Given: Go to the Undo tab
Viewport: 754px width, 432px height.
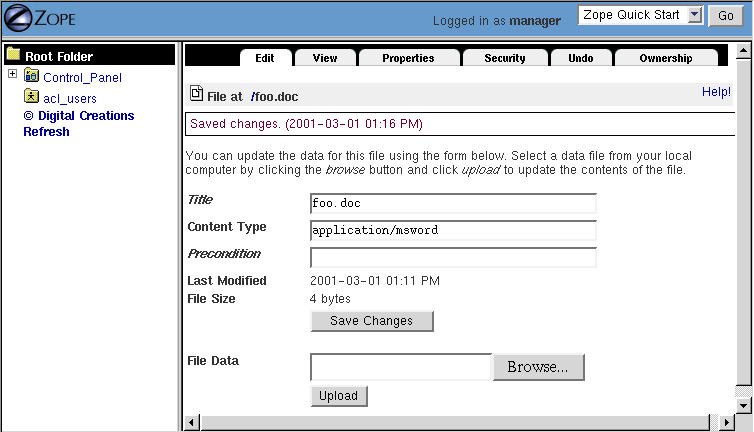Looking at the screenshot, I should click(x=580, y=58).
